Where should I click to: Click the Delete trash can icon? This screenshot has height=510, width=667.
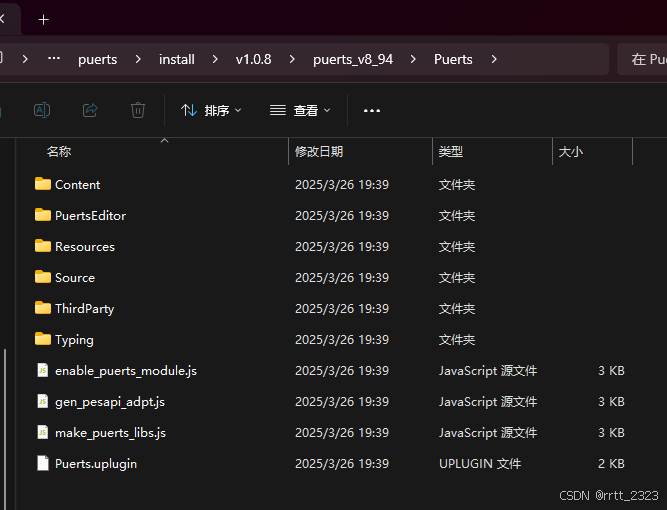pyautogui.click(x=137, y=110)
